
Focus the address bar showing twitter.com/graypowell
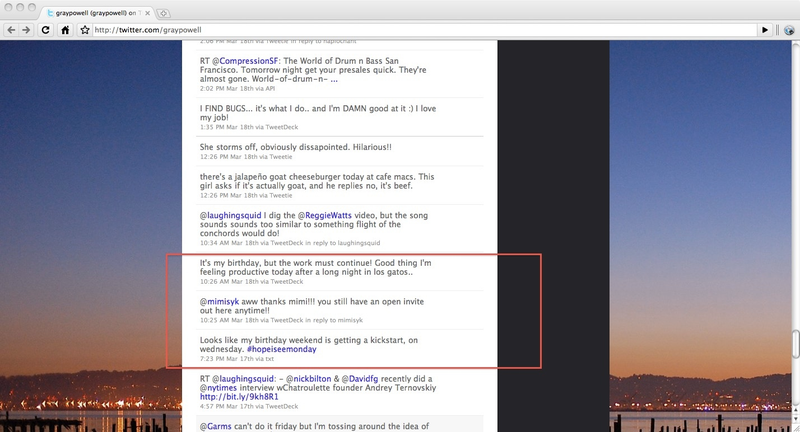[x=423, y=30]
